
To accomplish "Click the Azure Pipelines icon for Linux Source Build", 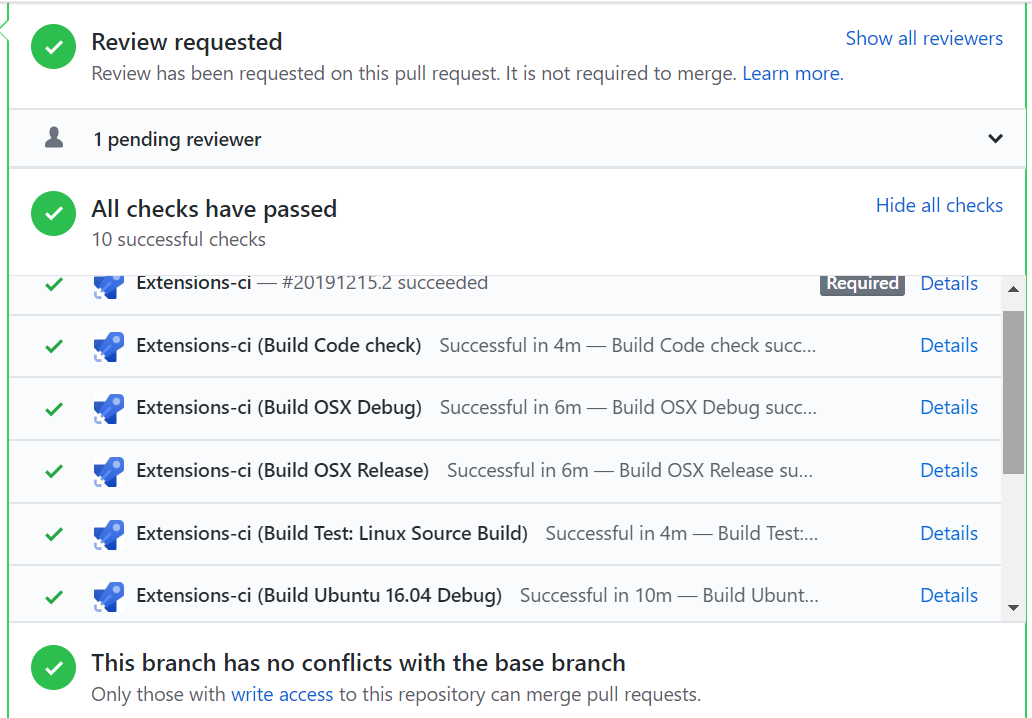I will pos(109,533).
